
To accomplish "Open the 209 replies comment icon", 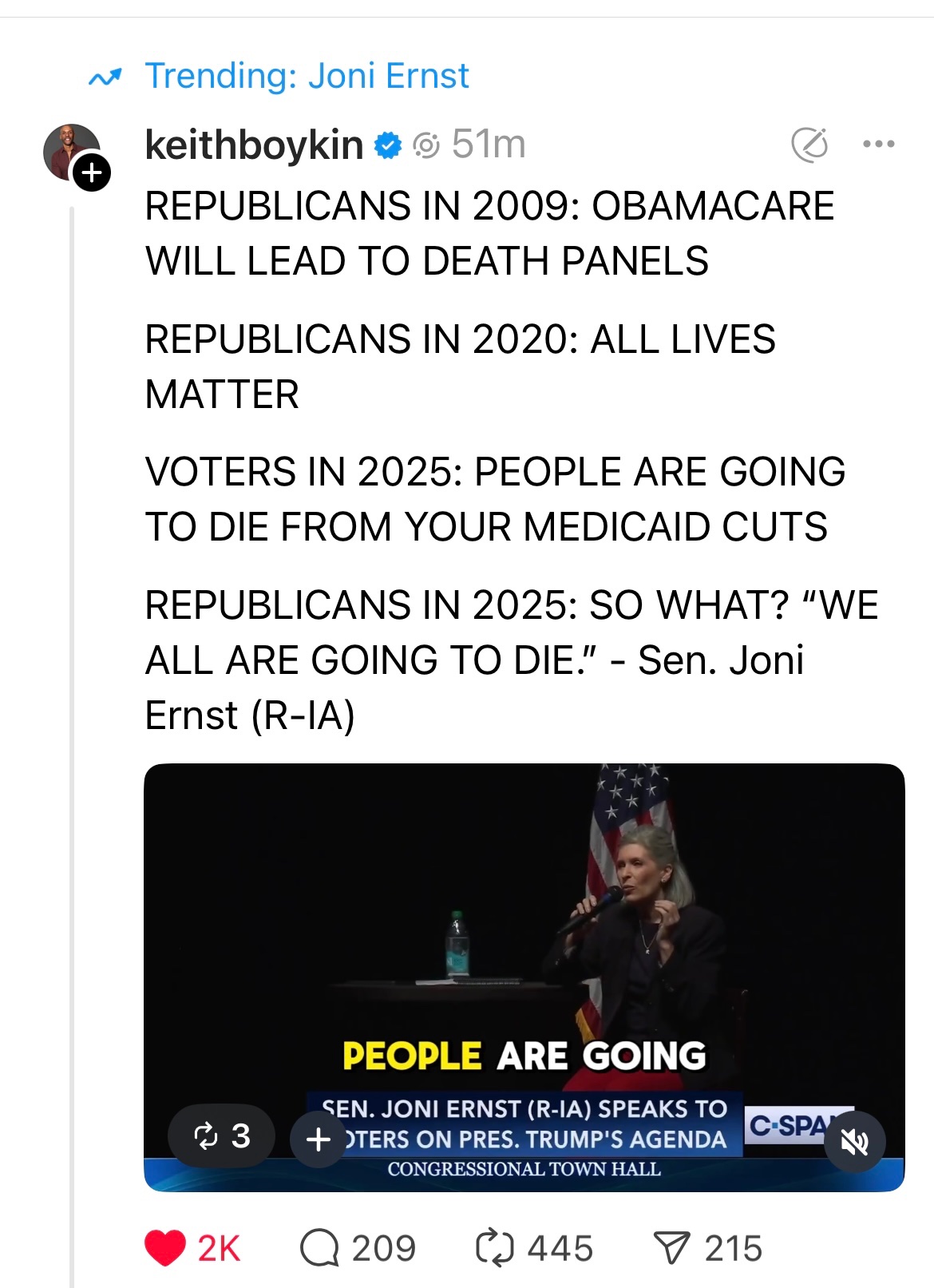I will point(319,1248).
